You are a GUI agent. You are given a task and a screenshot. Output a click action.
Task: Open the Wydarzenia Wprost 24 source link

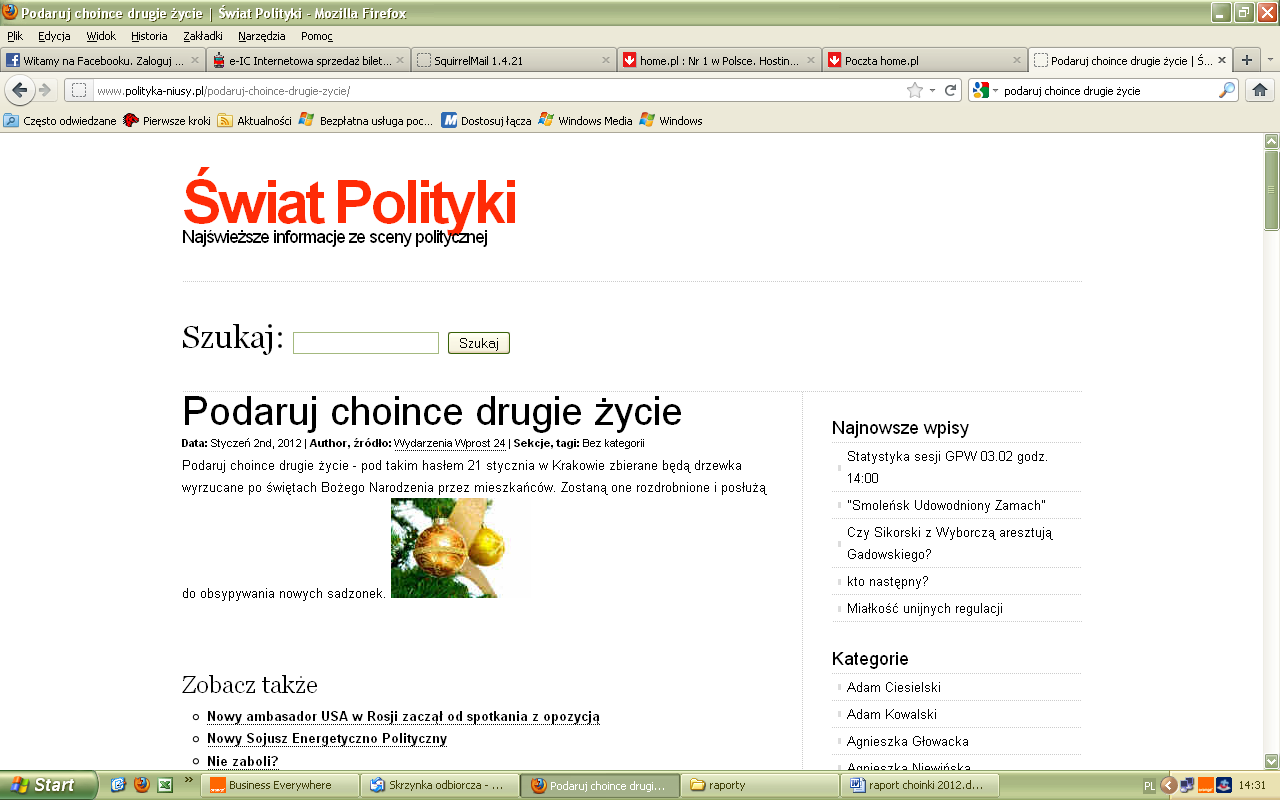click(450, 443)
